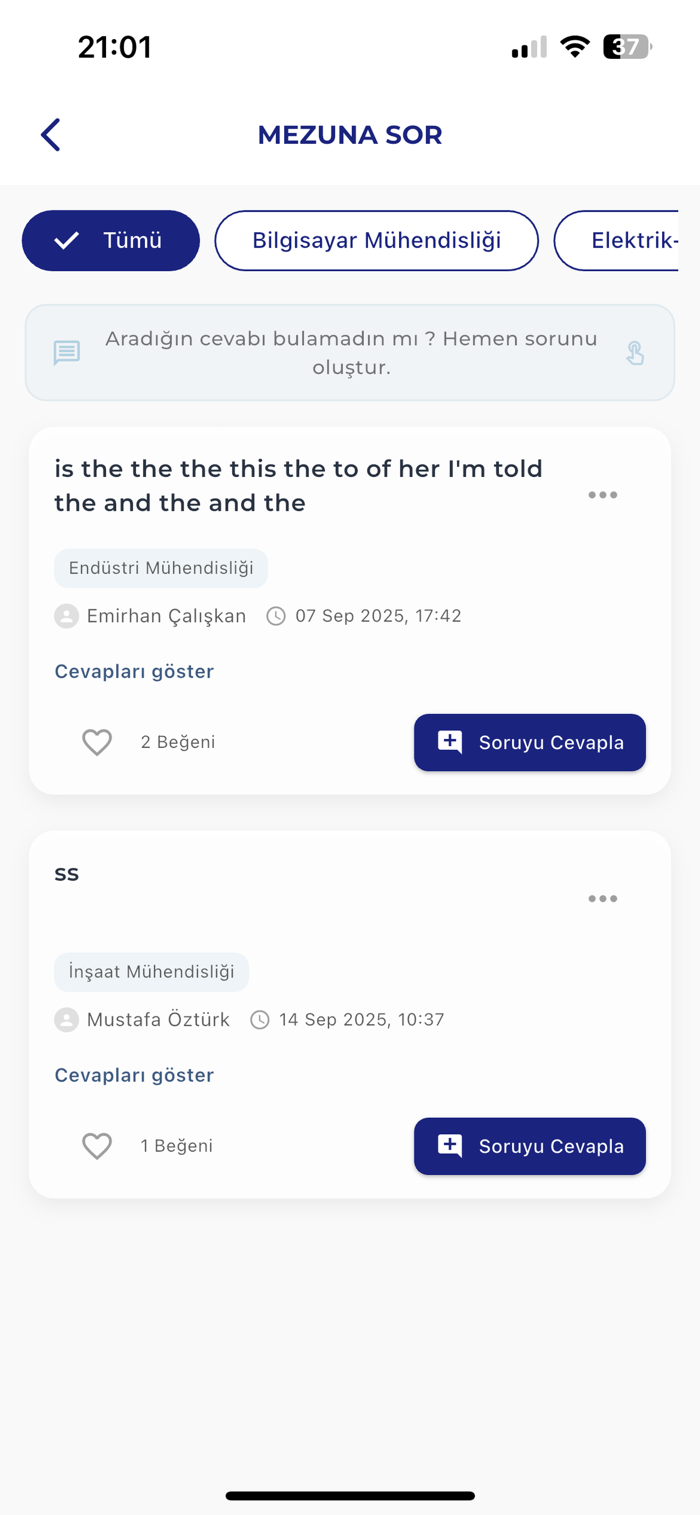Expand answers under Emirhan Çalışkan's question
The width and height of the screenshot is (700, 1515).
134,671
